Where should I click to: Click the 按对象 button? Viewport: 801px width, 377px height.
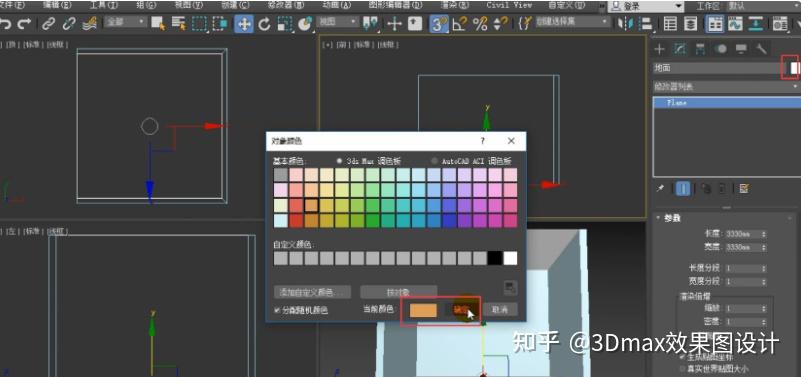tap(398, 292)
